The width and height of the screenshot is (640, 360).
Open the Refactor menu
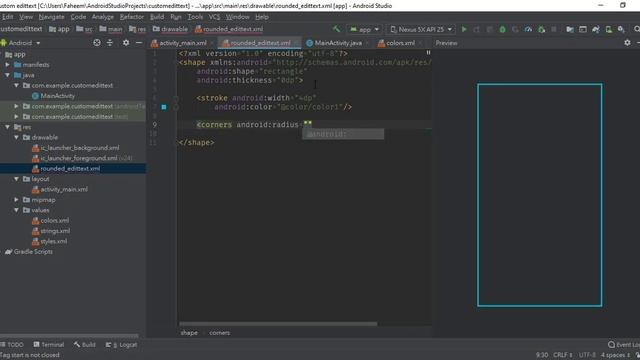point(131,17)
